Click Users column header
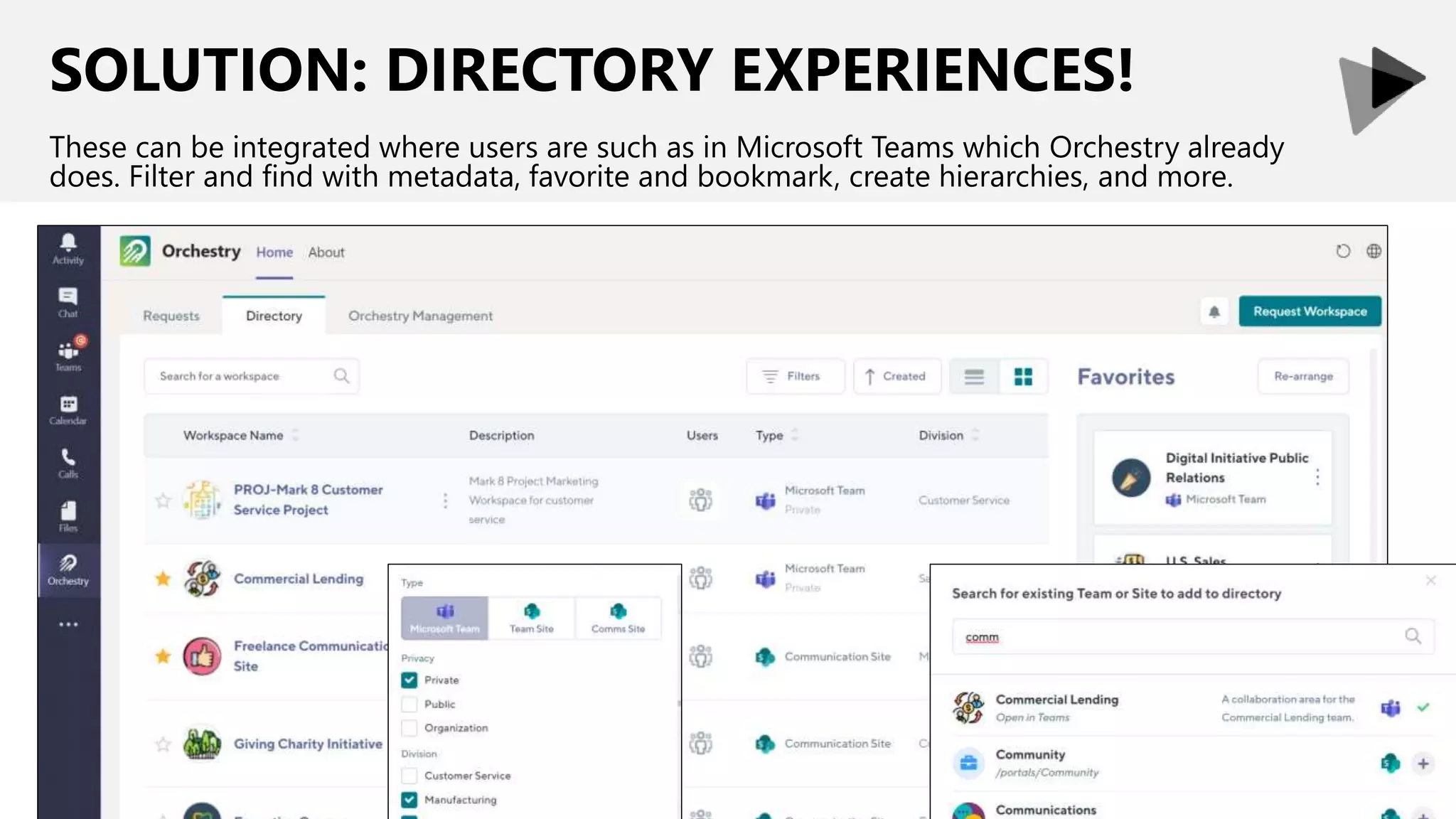The height and width of the screenshot is (819, 1456). pyautogui.click(x=702, y=435)
